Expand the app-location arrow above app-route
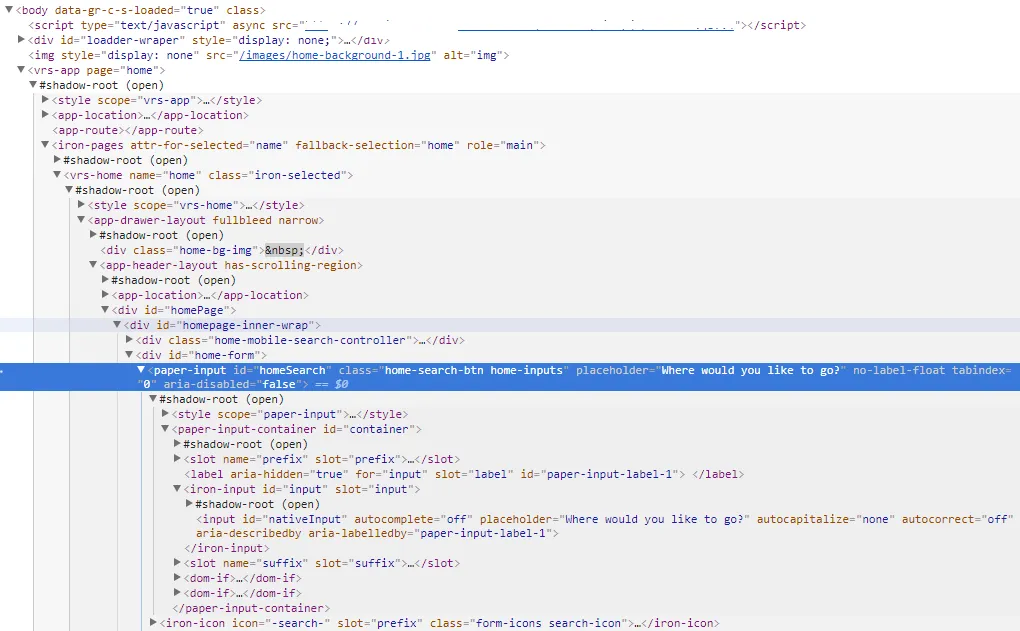1020x631 pixels. 45,114
